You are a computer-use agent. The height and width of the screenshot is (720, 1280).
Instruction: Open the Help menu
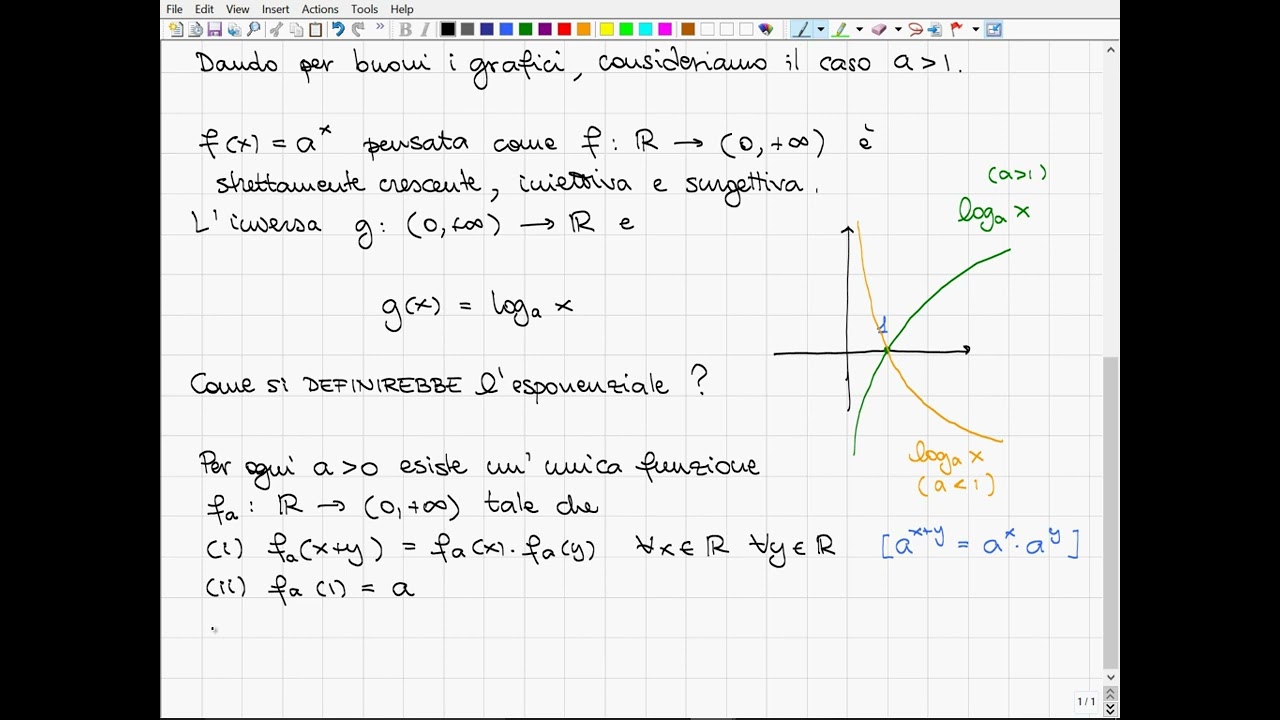coord(402,9)
